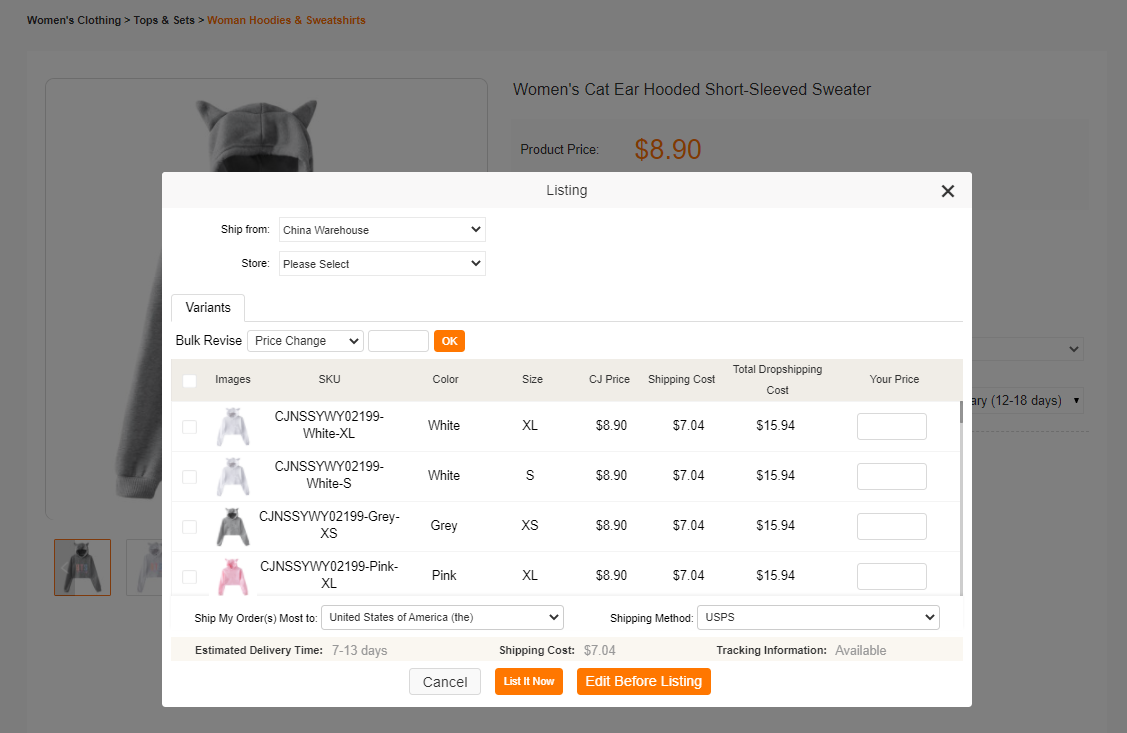The width and height of the screenshot is (1127, 733).
Task: Open the Ship from warehouse dropdown
Action: pos(382,230)
